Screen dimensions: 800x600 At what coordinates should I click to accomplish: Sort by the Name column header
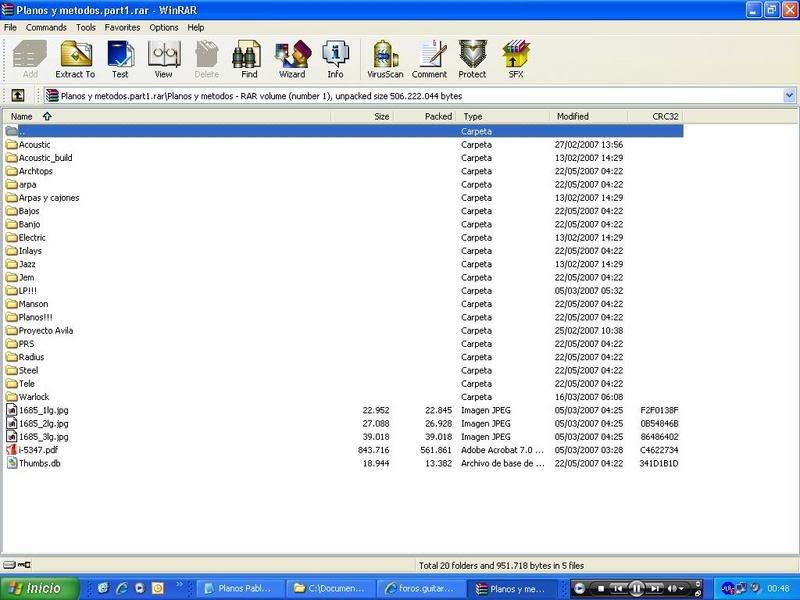167,116
